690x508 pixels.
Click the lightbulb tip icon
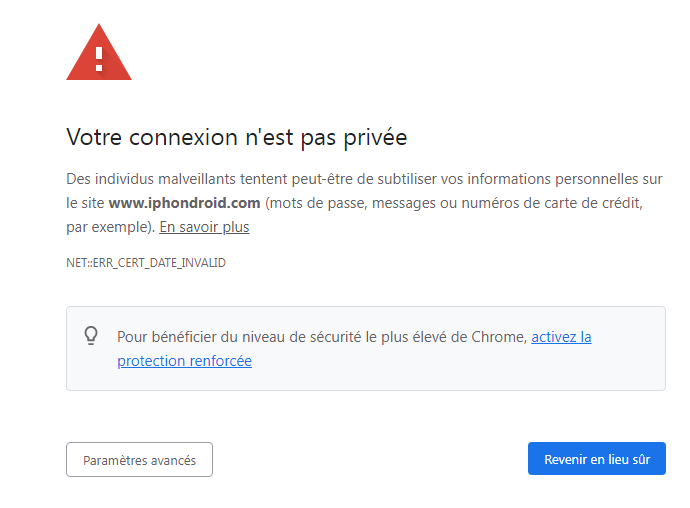(91, 335)
